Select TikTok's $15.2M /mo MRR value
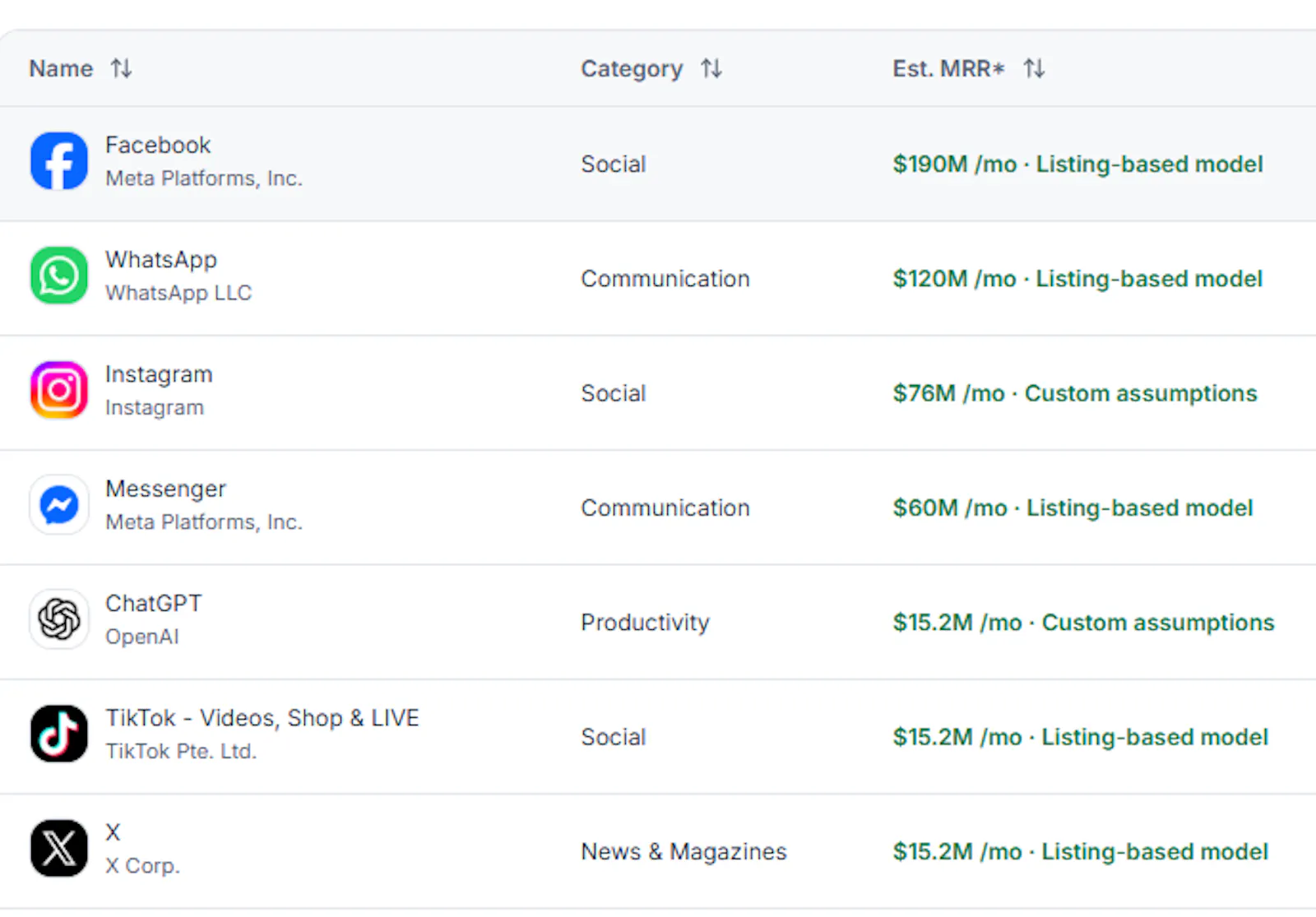 pyautogui.click(x=1080, y=738)
